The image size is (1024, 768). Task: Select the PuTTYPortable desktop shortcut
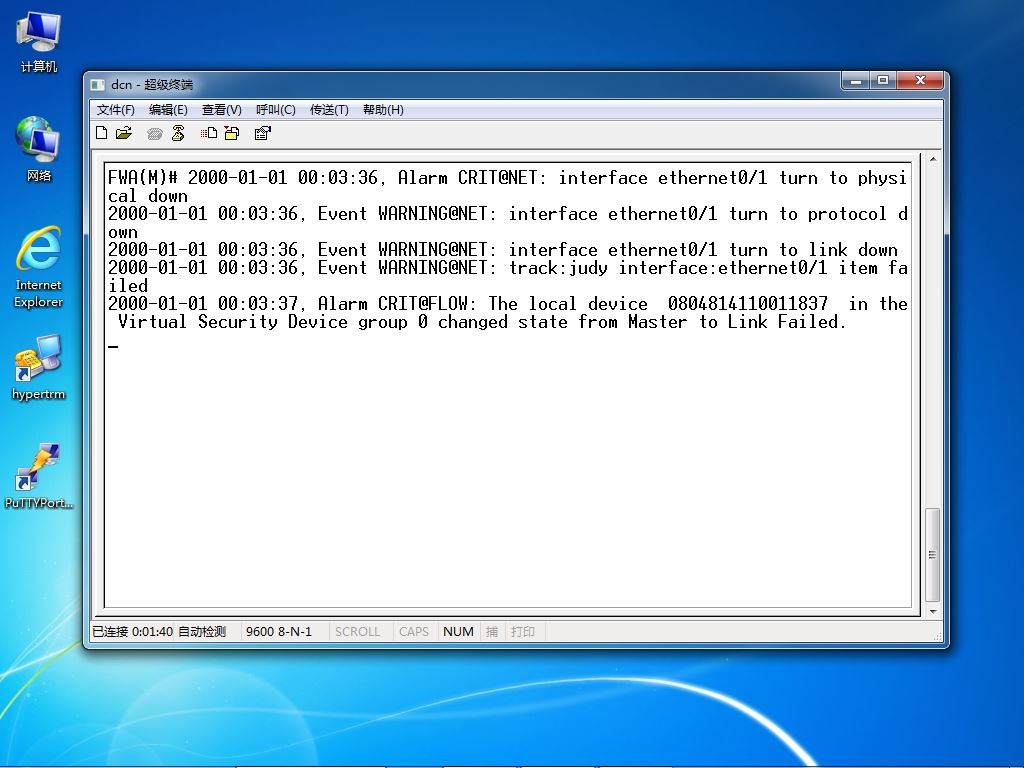pyautogui.click(x=39, y=477)
